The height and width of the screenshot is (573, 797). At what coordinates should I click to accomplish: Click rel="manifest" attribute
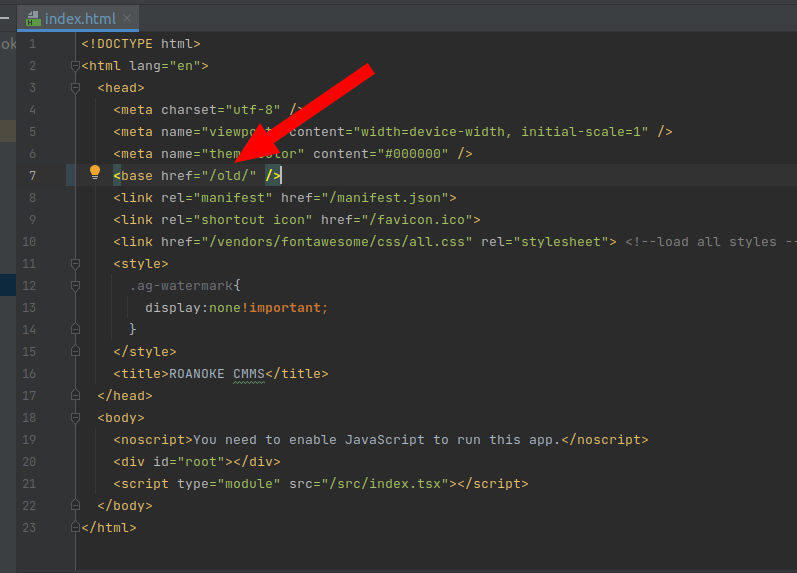(x=217, y=198)
